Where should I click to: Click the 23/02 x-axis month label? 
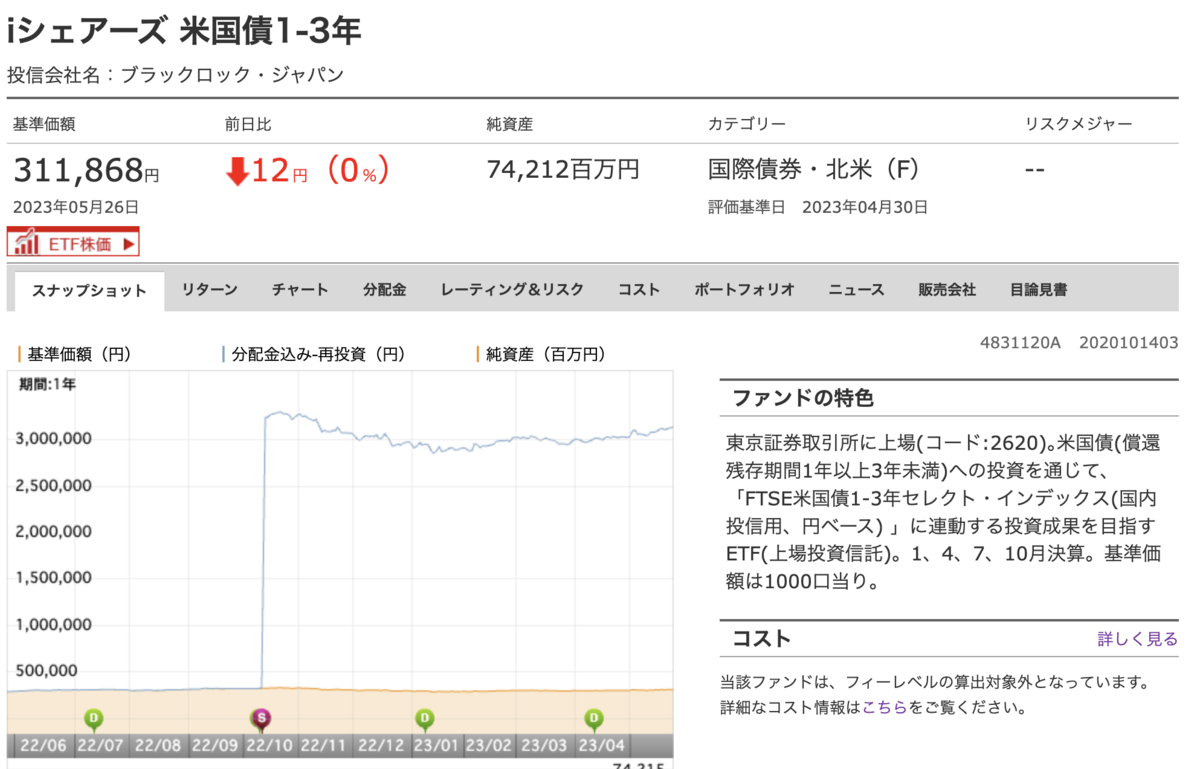489,746
